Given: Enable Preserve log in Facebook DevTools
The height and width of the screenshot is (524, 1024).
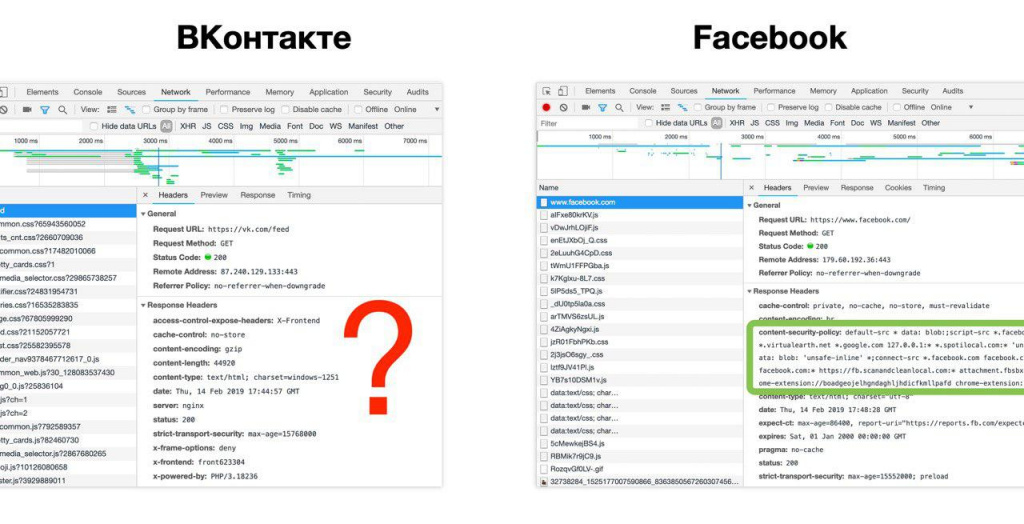Looking at the screenshot, I should pos(771,107).
